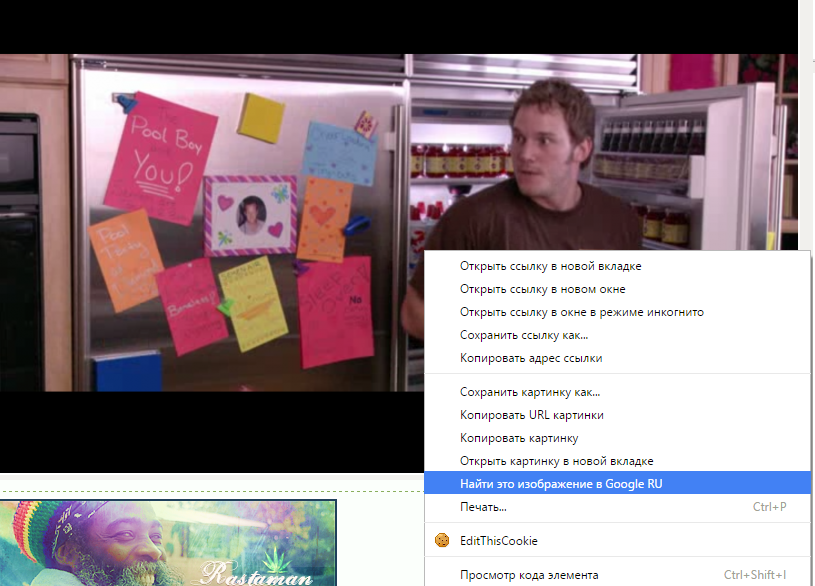Select 'Сохранить ссылку как...'
Image resolution: width=815 pixels, height=586 pixels.
[617, 335]
